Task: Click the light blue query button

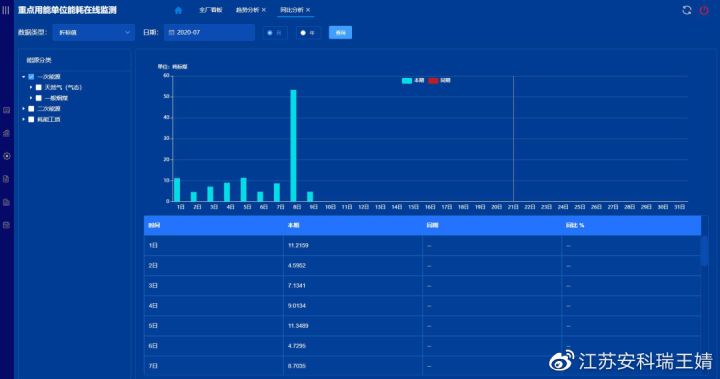Action: [x=340, y=33]
